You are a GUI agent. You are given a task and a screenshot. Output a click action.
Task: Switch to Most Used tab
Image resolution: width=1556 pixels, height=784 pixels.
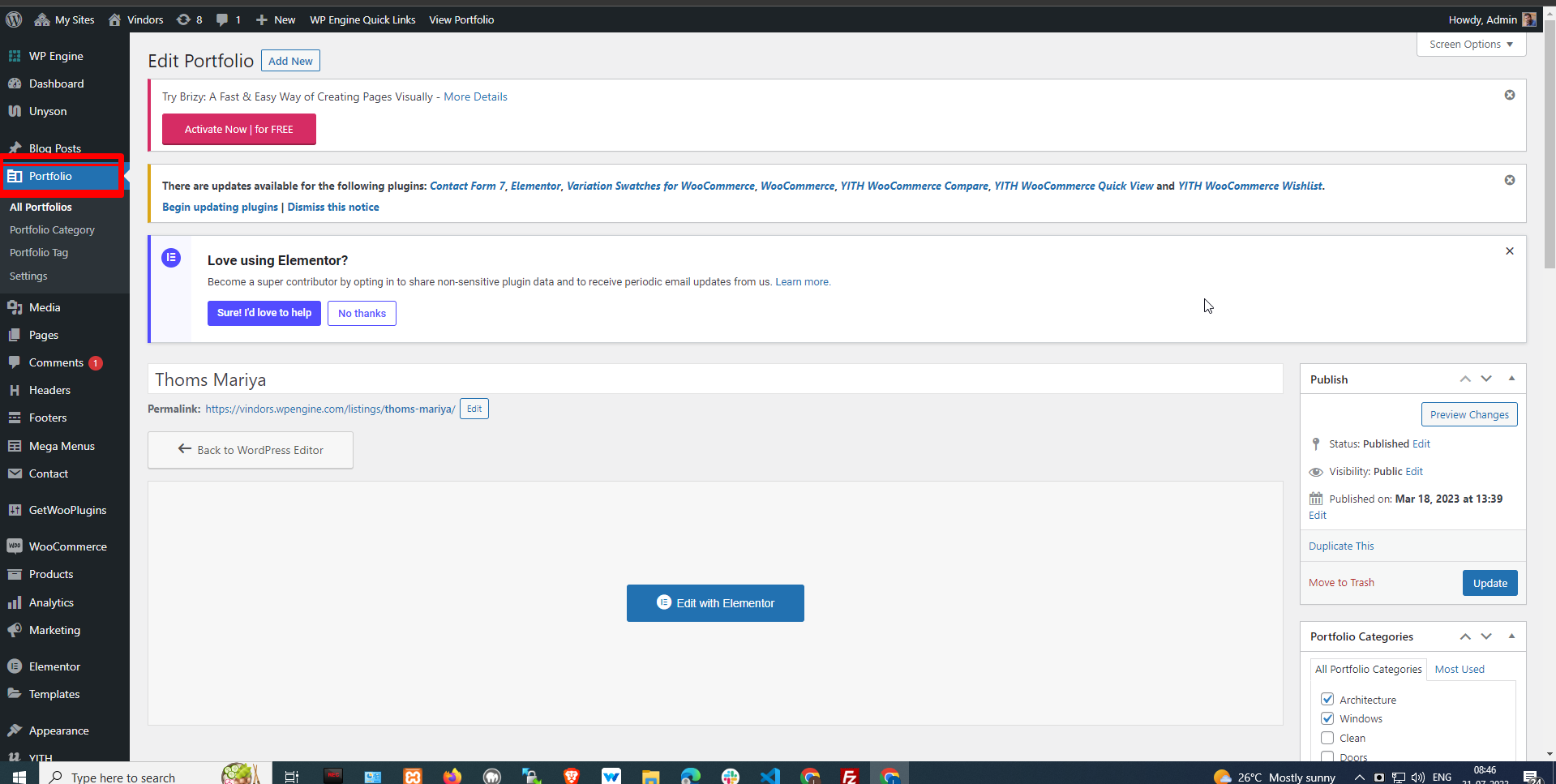[1460, 670]
